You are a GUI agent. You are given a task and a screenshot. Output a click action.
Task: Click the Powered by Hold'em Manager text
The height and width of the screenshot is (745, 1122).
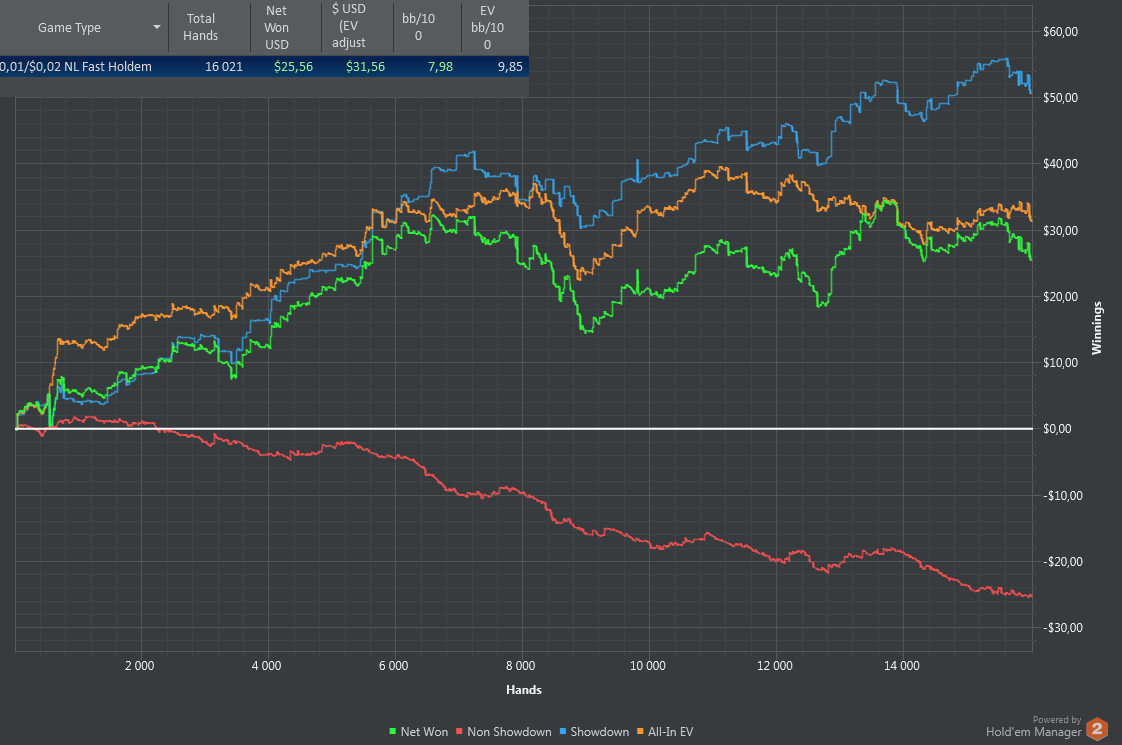coord(1034,726)
